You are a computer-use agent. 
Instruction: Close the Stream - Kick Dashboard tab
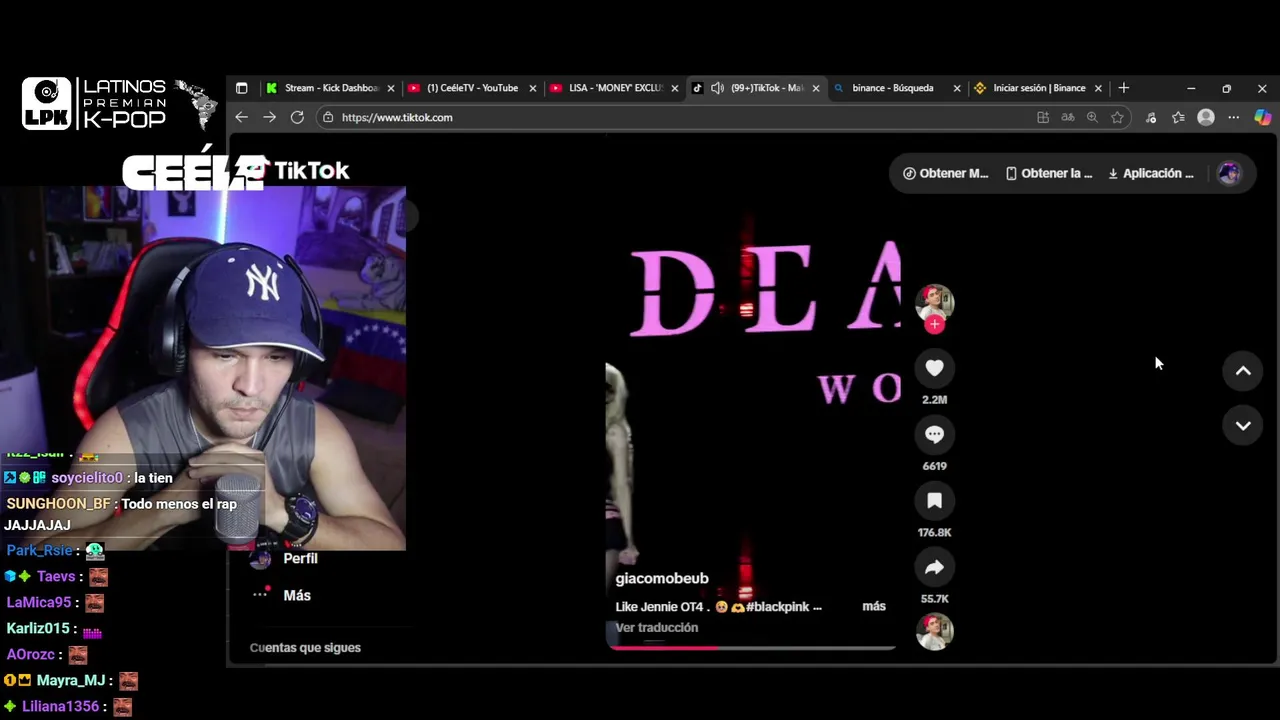391,88
